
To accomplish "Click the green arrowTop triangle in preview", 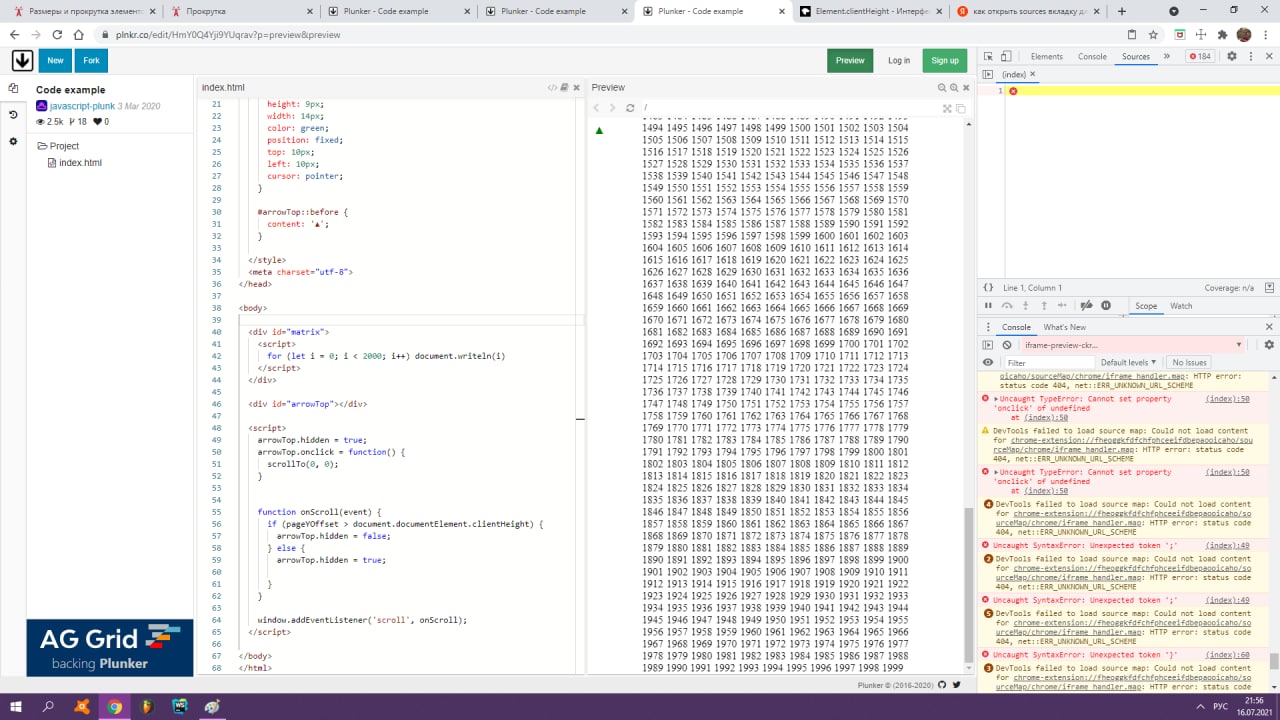I will (599, 130).
